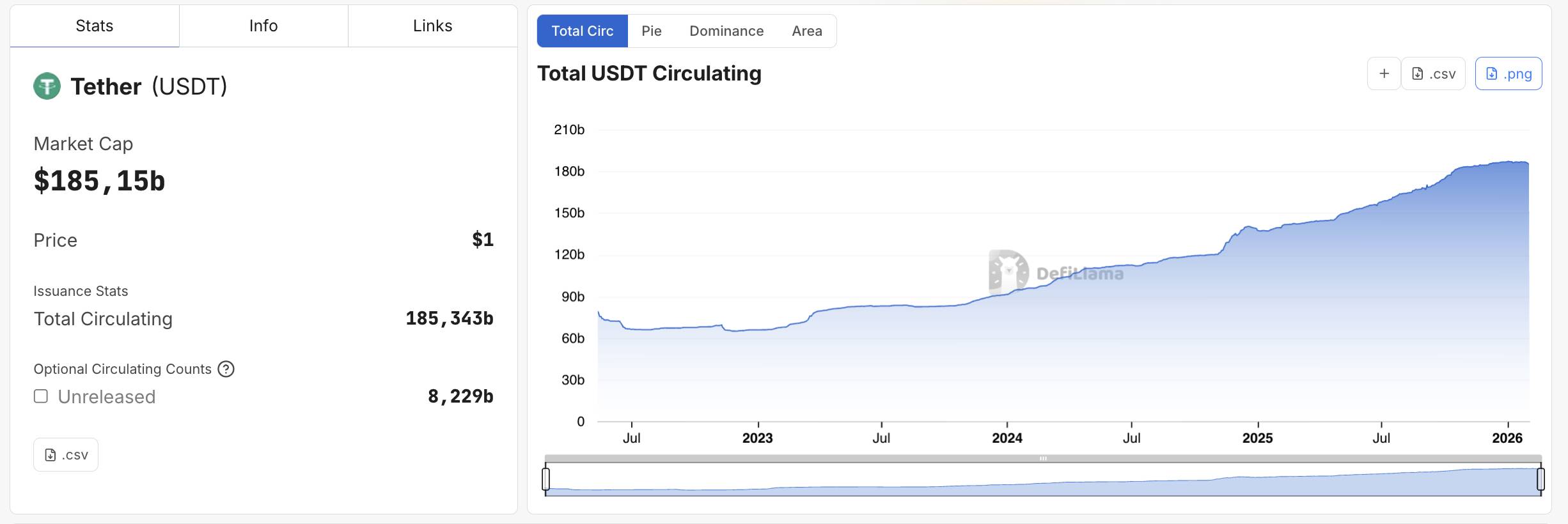Download the chart as .csv
1568x524 pixels.
coord(1433,73)
